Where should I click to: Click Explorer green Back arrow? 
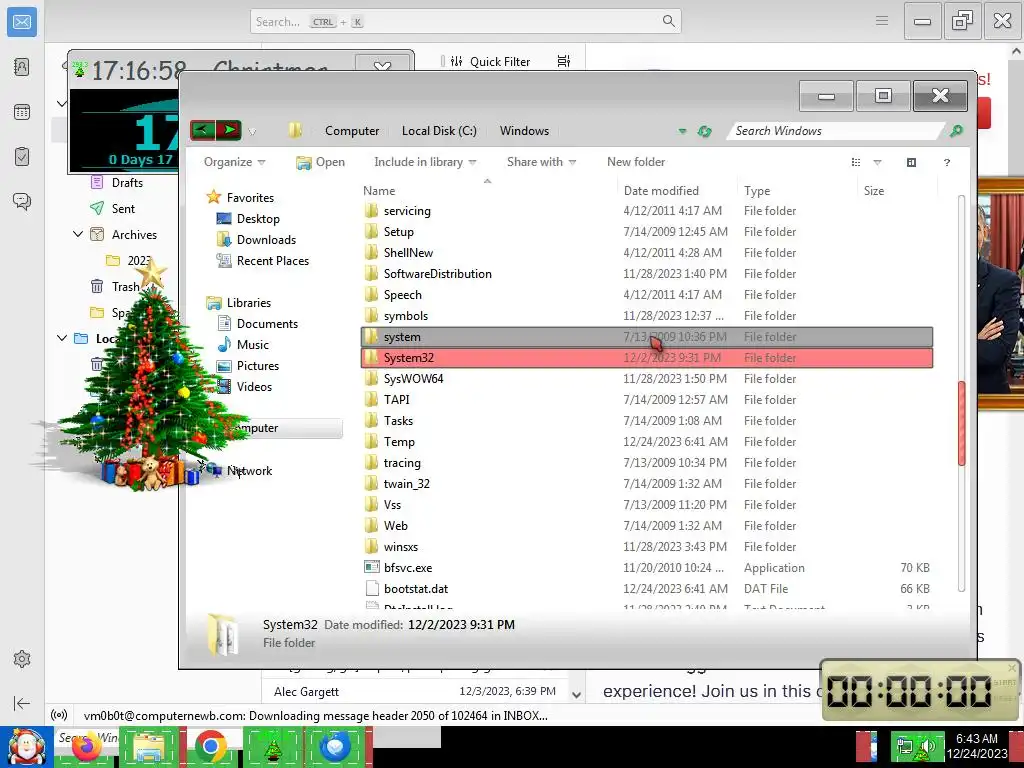tap(202, 130)
